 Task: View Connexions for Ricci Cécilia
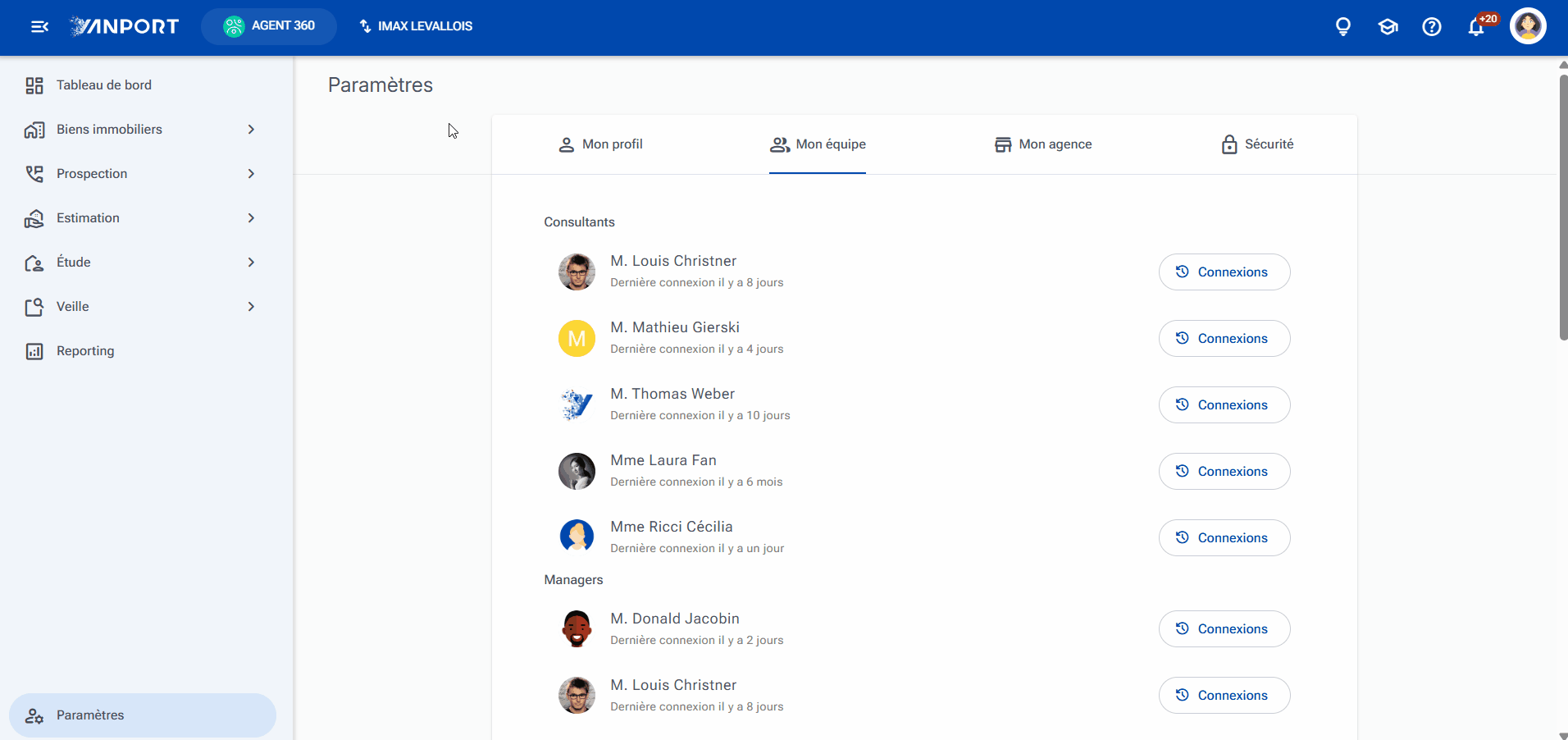(1224, 538)
